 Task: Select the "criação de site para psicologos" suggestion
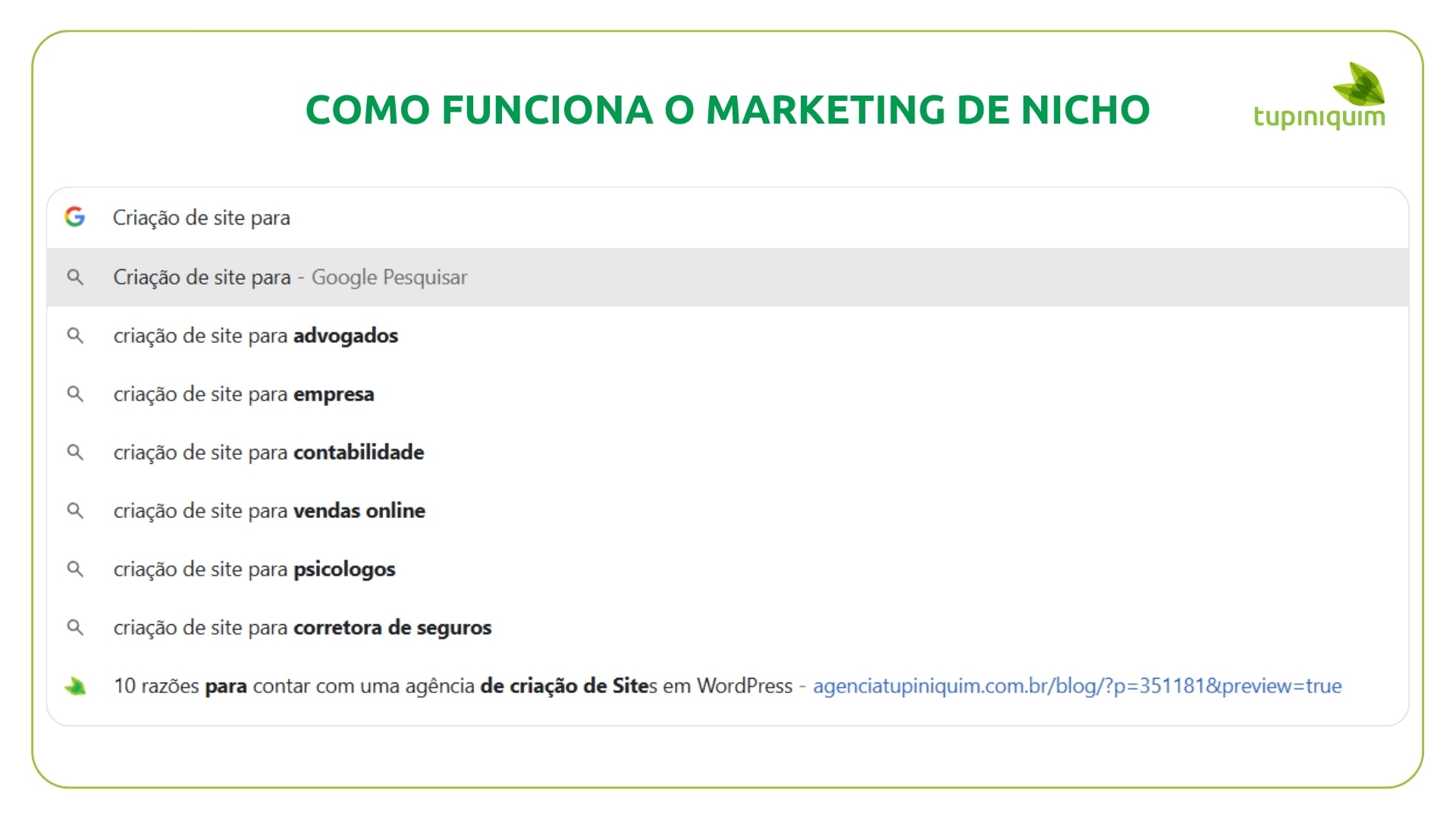pos(254,569)
